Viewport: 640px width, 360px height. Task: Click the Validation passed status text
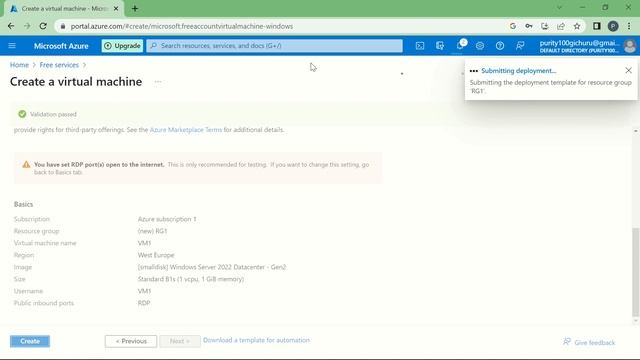[53, 114]
